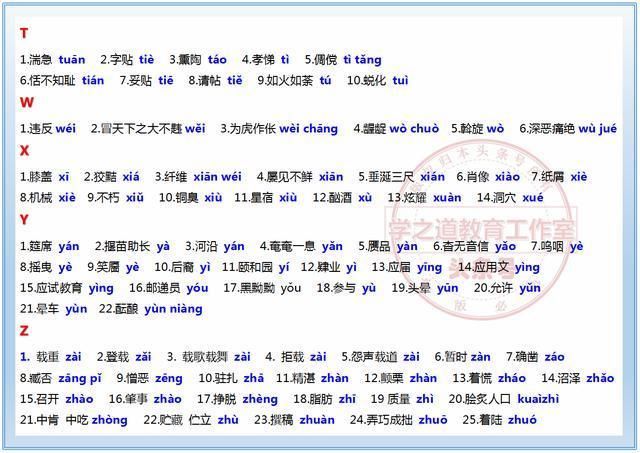
Task: Click the entry '3. 载歌载舞 zài'
Action: pyautogui.click(x=209, y=357)
